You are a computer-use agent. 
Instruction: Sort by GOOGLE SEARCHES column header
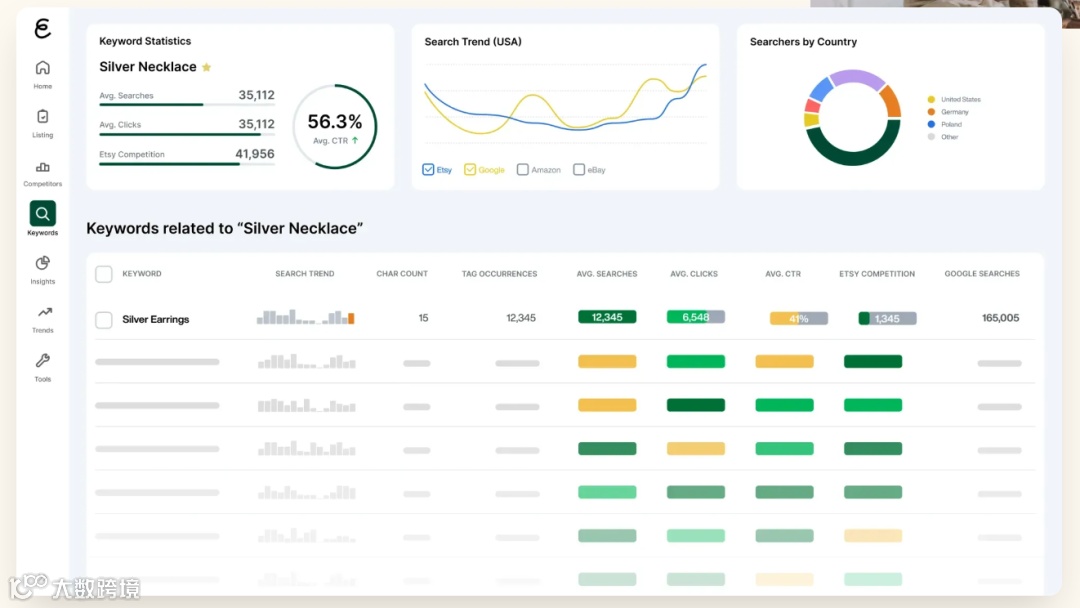click(982, 274)
